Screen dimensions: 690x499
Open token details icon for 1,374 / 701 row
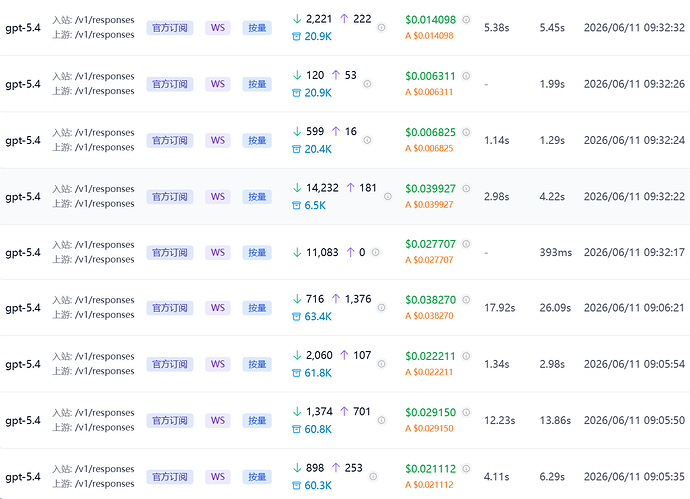point(382,420)
